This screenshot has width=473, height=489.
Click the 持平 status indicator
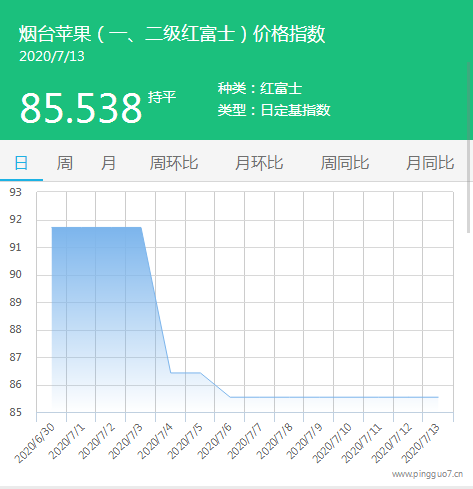click(x=162, y=97)
